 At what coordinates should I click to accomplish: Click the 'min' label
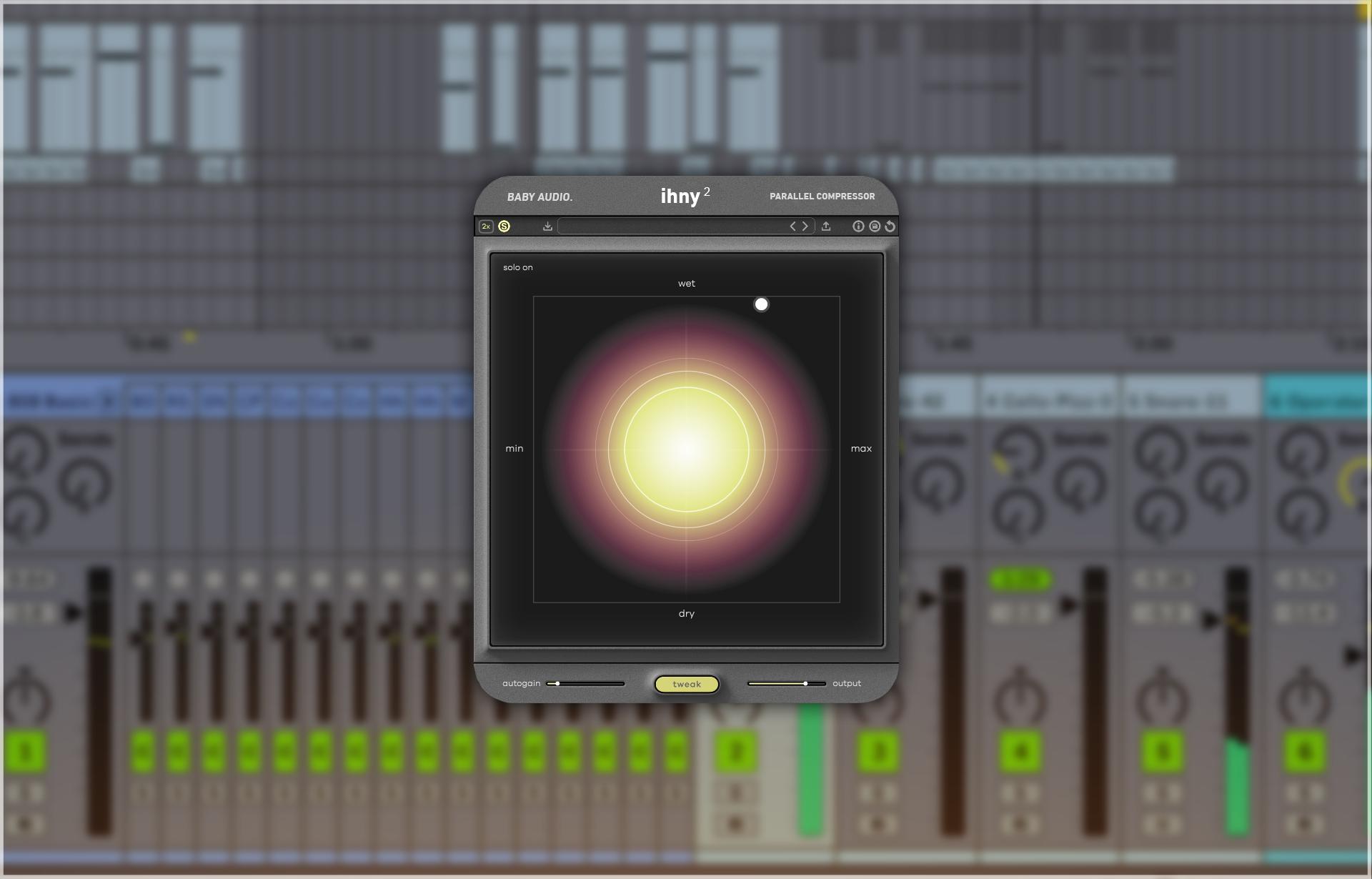point(514,449)
